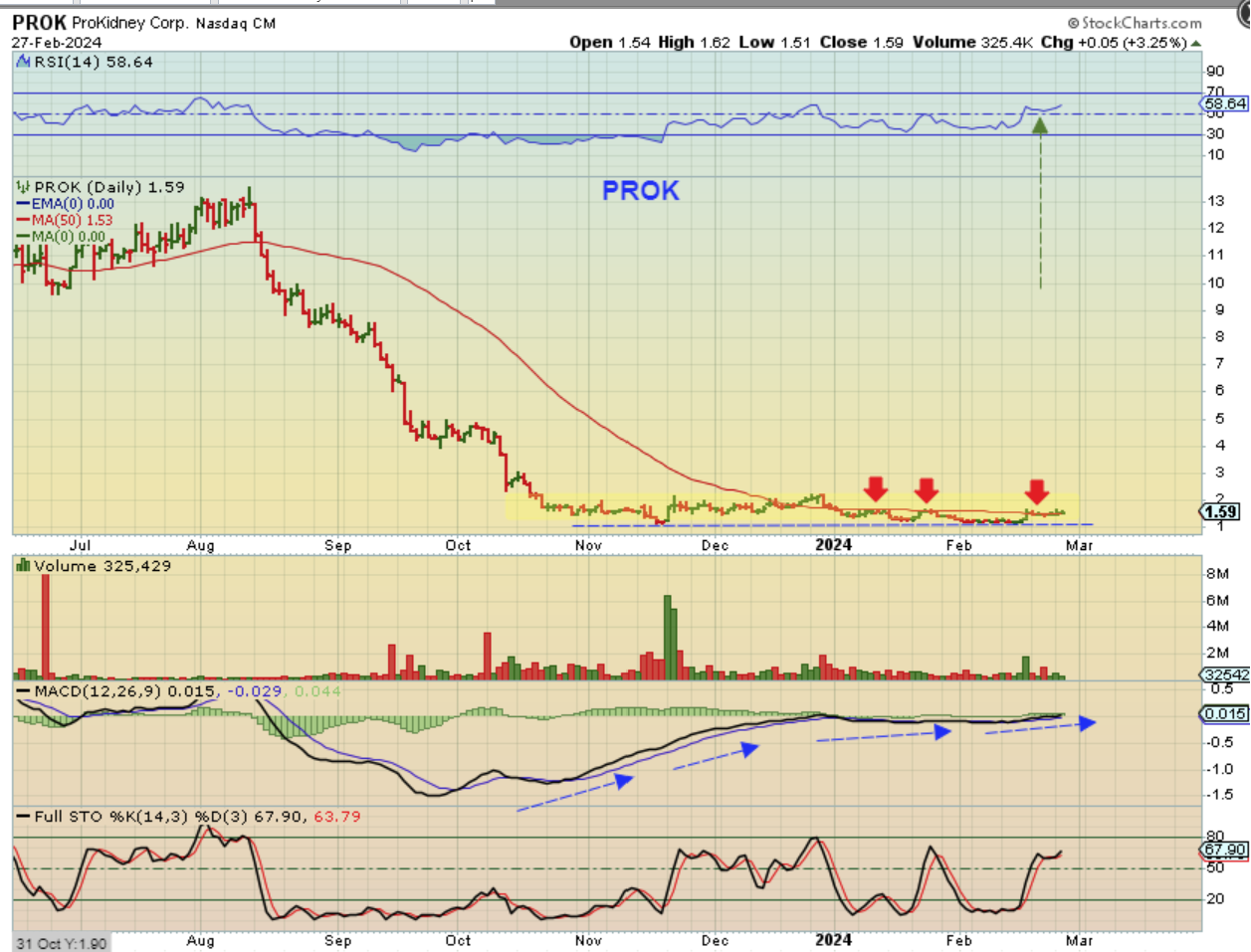Screen dimensions: 1251x952
Task: Click the small up triangle after Chg +0.05
Action: pyautogui.click(x=1195, y=43)
